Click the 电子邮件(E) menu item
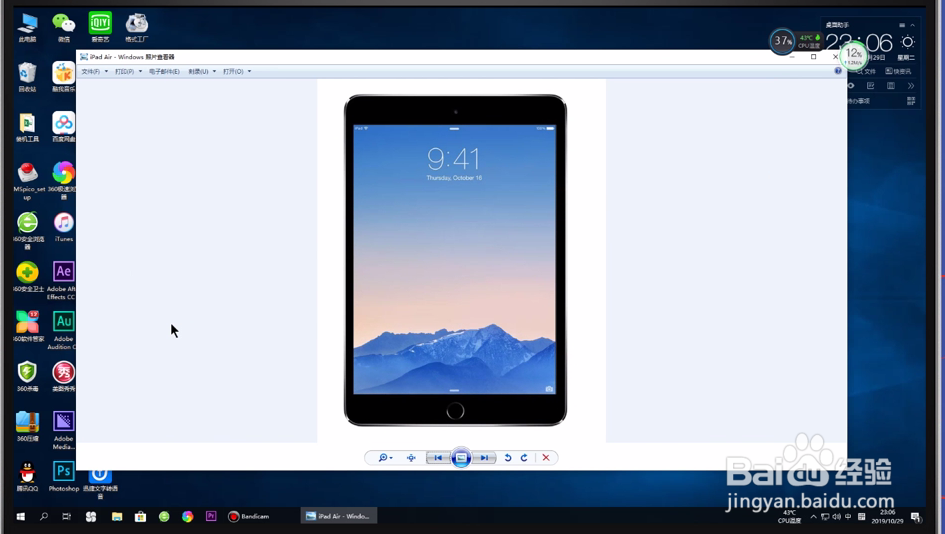 coord(164,72)
